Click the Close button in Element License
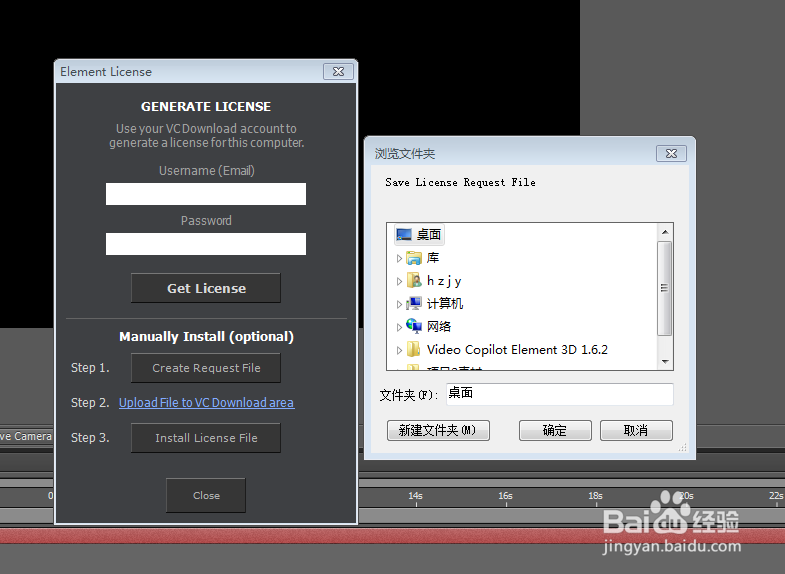Viewport: 785px width, 574px height. (x=206, y=495)
